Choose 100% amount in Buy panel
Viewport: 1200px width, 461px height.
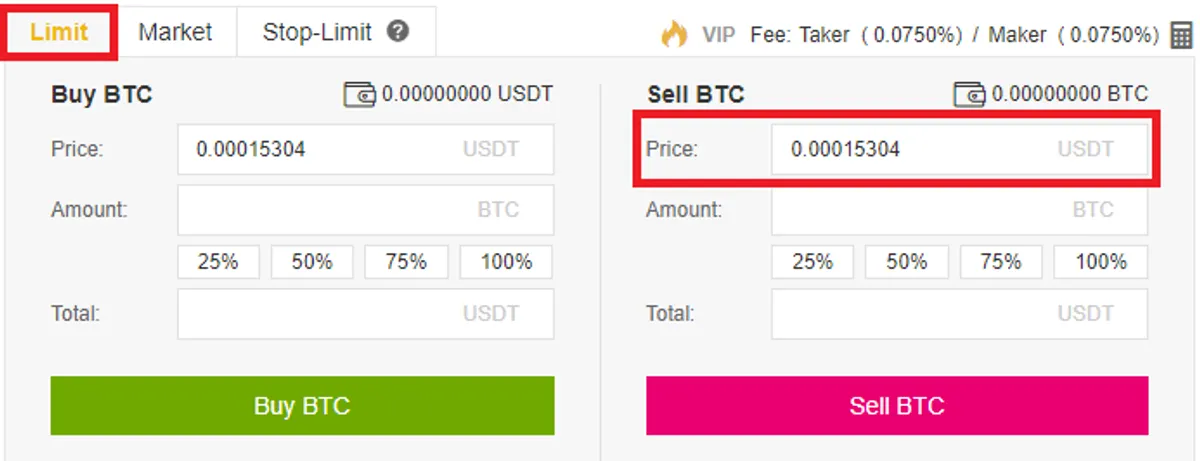click(506, 262)
